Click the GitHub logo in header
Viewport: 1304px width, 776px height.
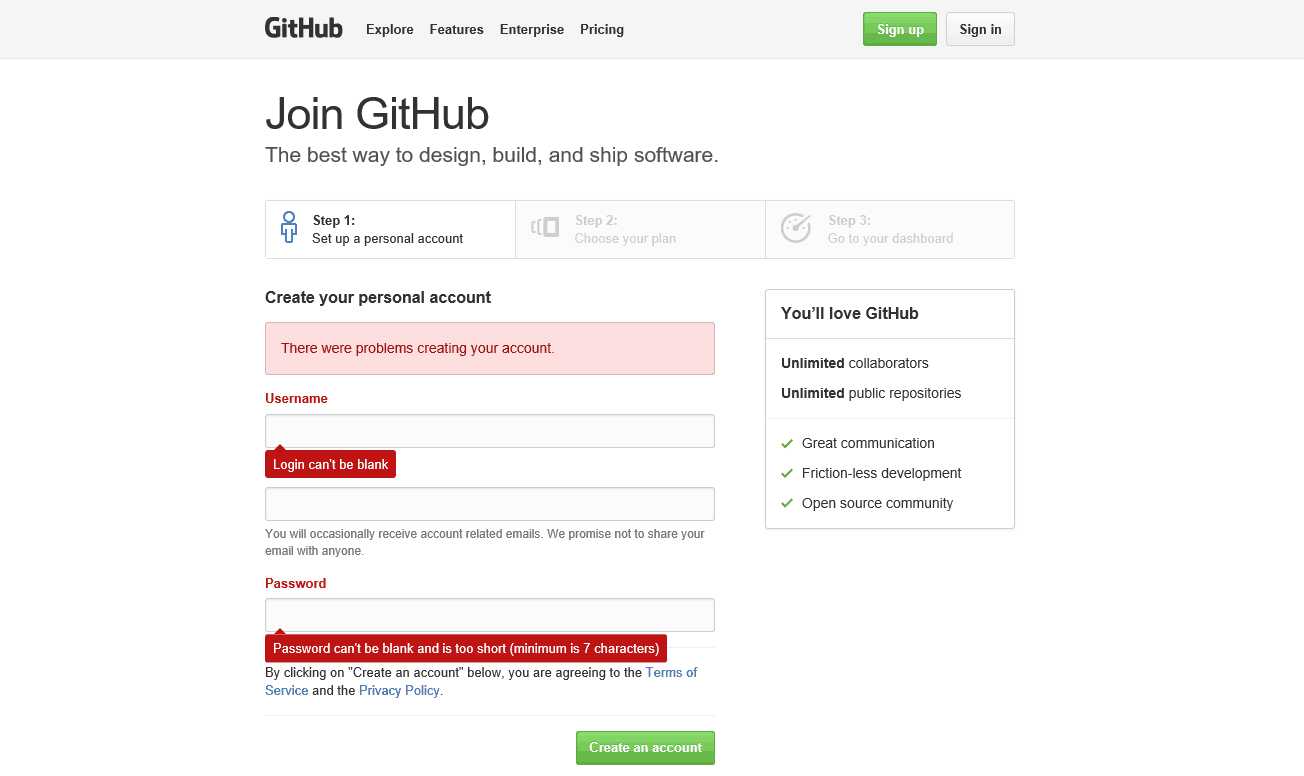303,28
